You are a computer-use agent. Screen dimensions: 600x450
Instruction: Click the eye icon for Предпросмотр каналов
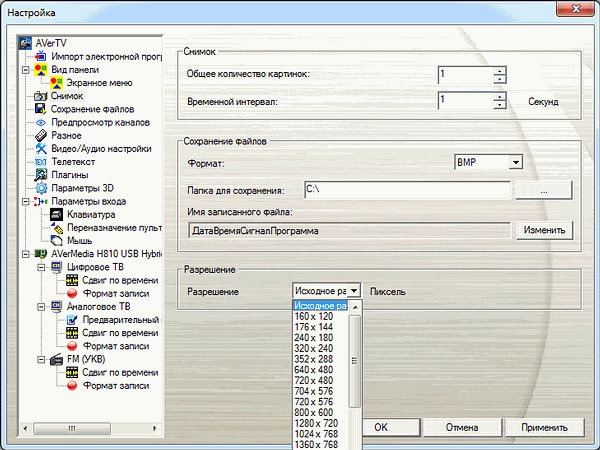point(41,122)
